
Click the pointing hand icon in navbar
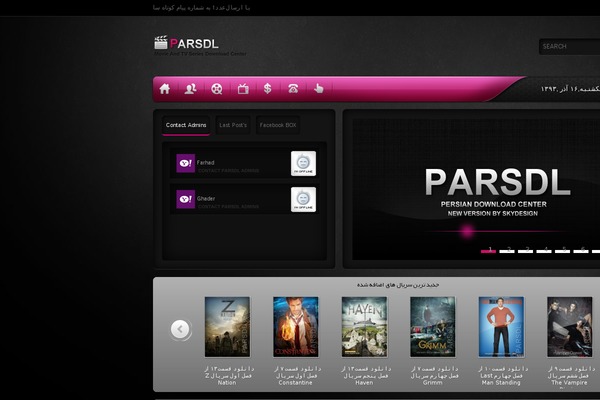318,89
